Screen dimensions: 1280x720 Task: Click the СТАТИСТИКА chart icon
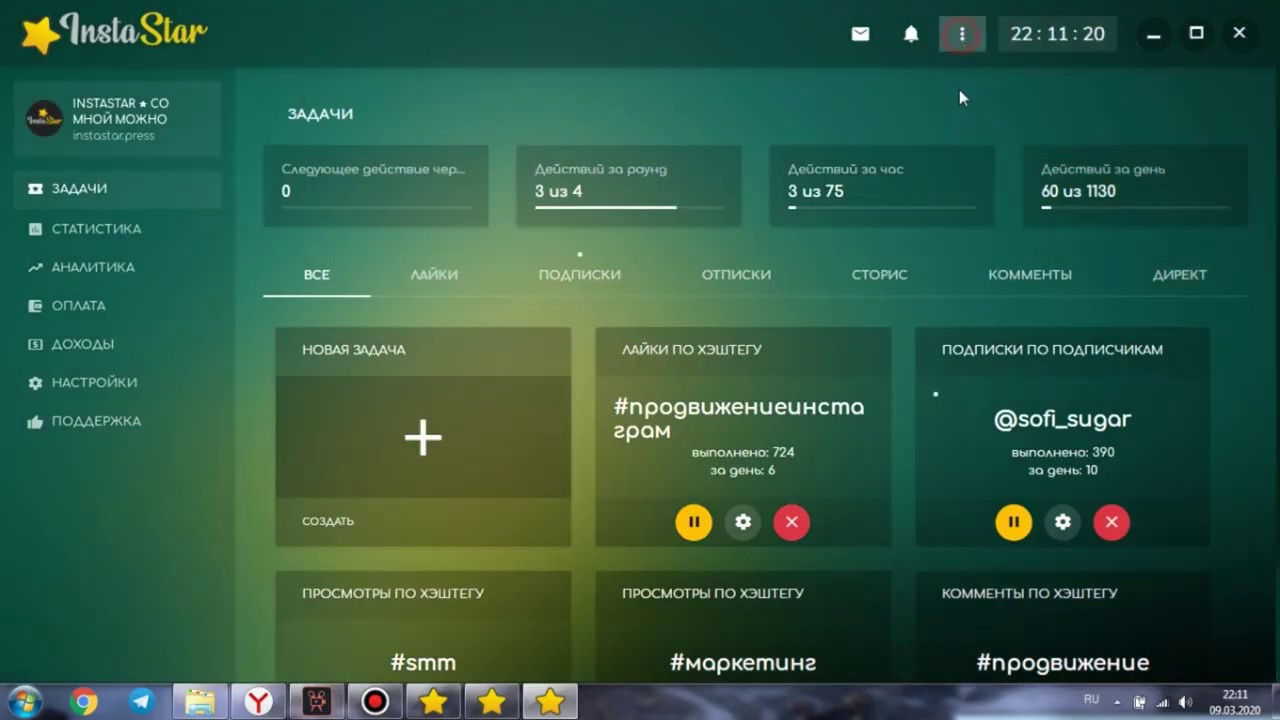[x=35, y=229]
